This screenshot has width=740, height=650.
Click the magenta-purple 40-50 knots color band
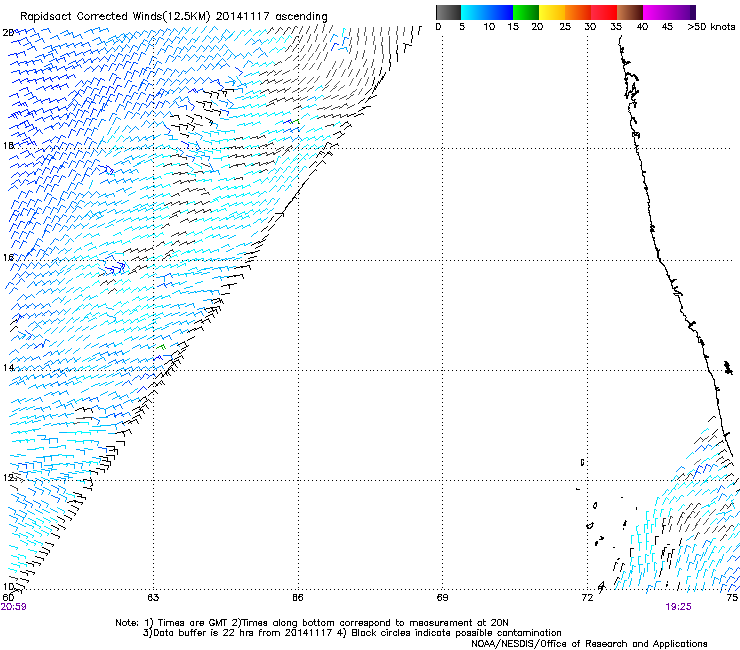click(669, 12)
